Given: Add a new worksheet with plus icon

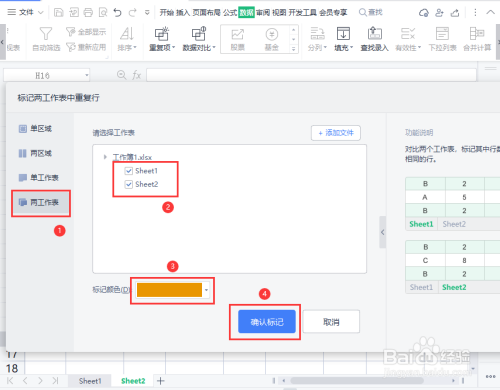Looking at the screenshot, I should pyautogui.click(x=161, y=381).
